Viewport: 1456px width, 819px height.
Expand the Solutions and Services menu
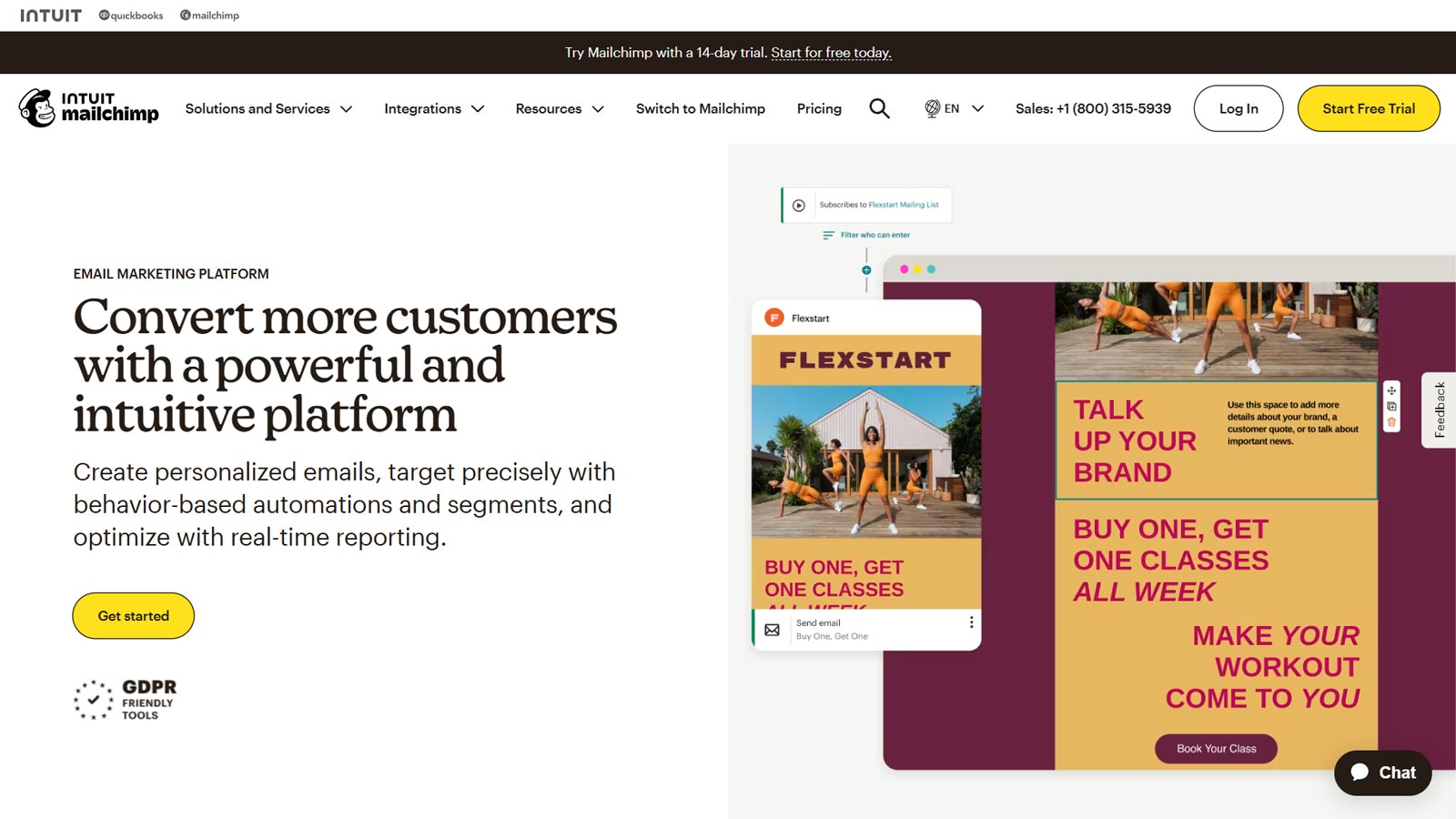(268, 108)
